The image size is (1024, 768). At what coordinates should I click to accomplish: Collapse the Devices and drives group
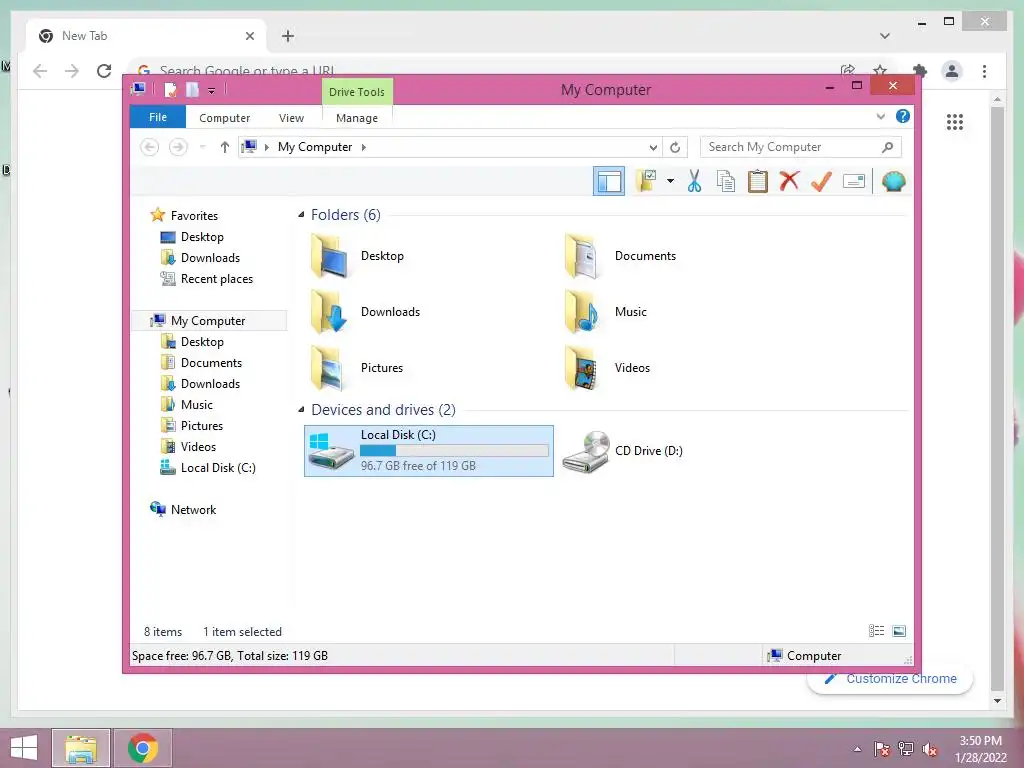[x=301, y=409]
